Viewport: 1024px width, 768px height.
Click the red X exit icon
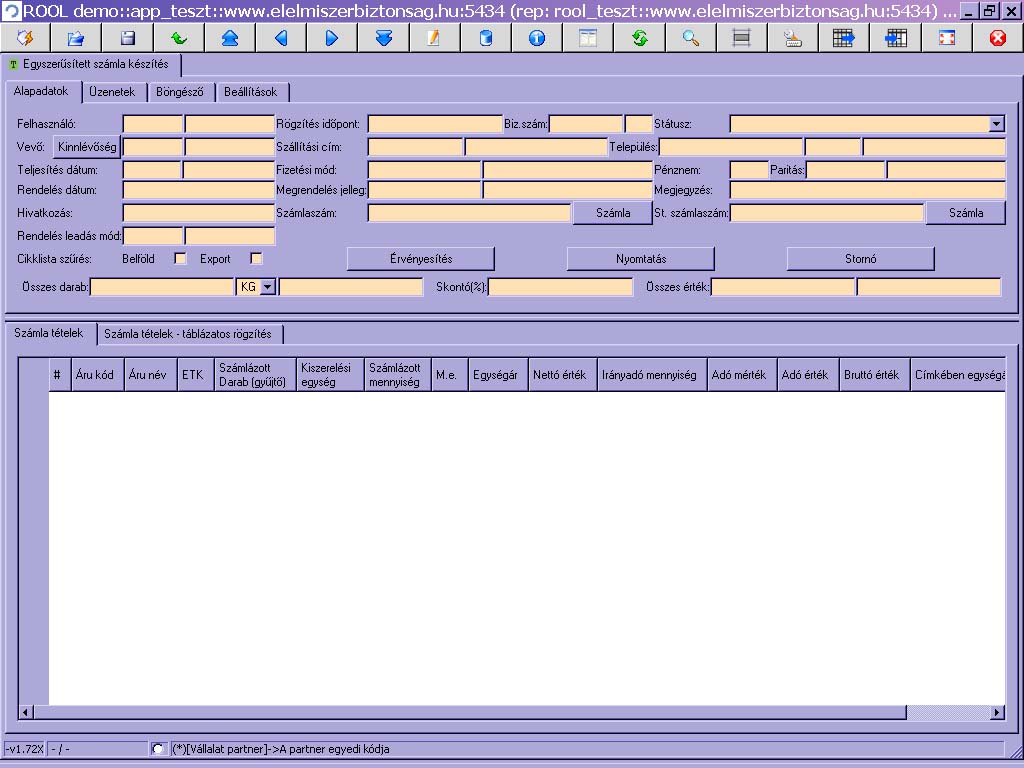click(997, 38)
